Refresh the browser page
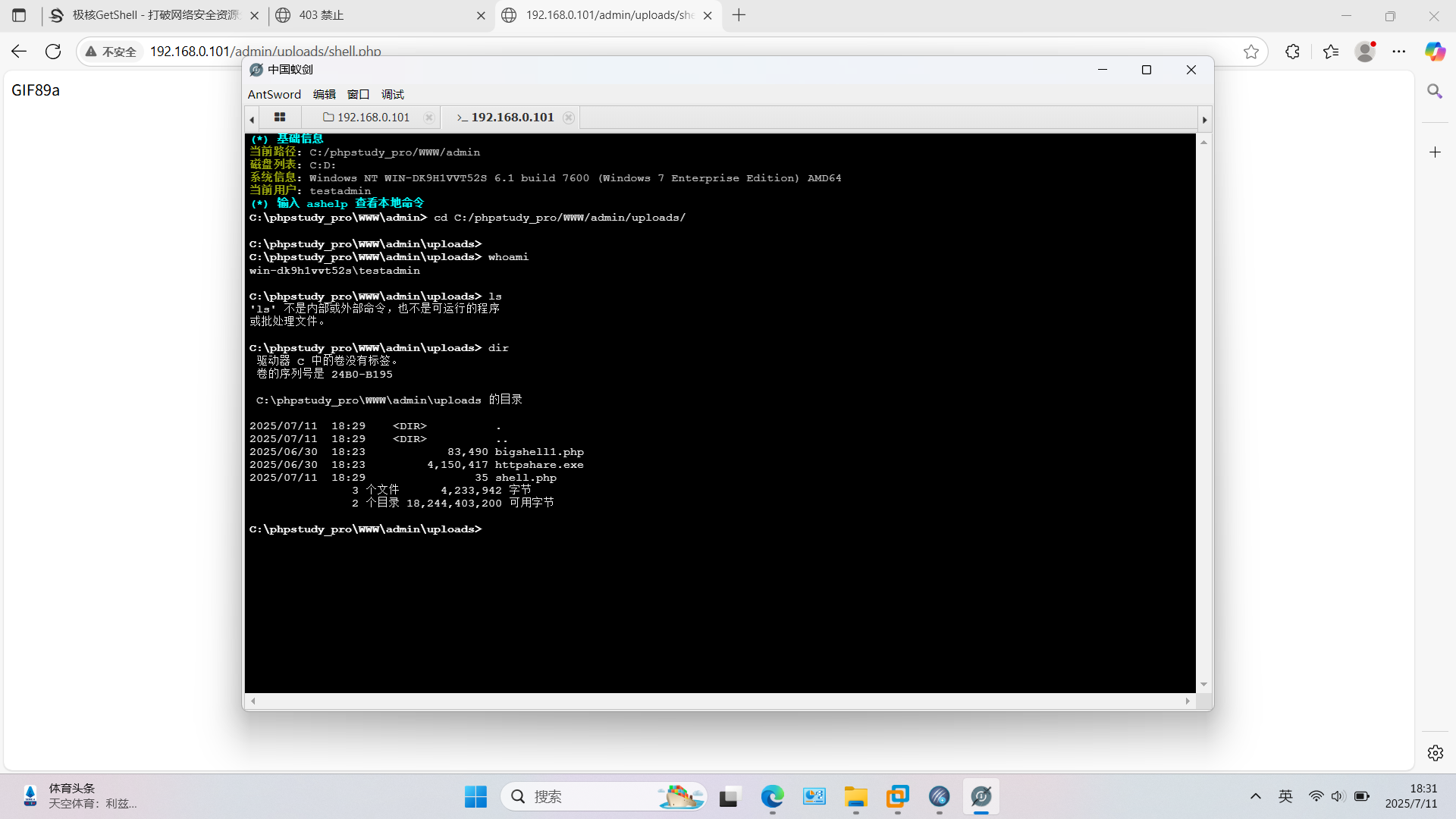 click(53, 52)
